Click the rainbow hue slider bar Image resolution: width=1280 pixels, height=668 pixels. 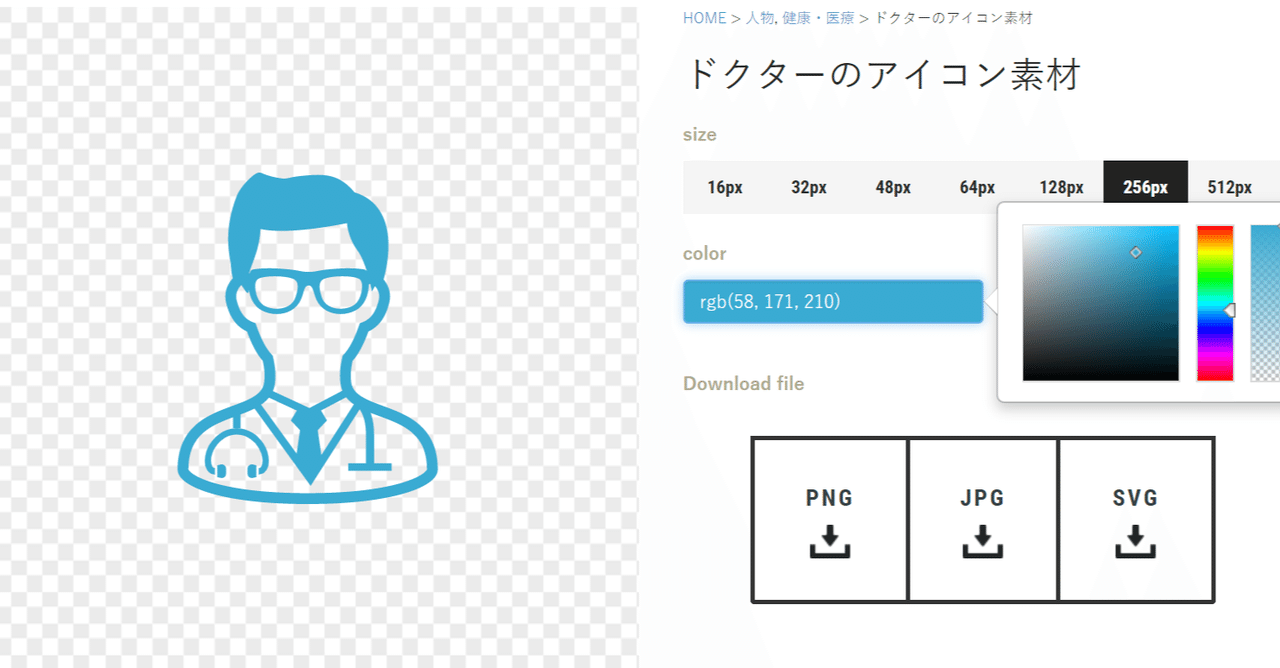point(1215,303)
